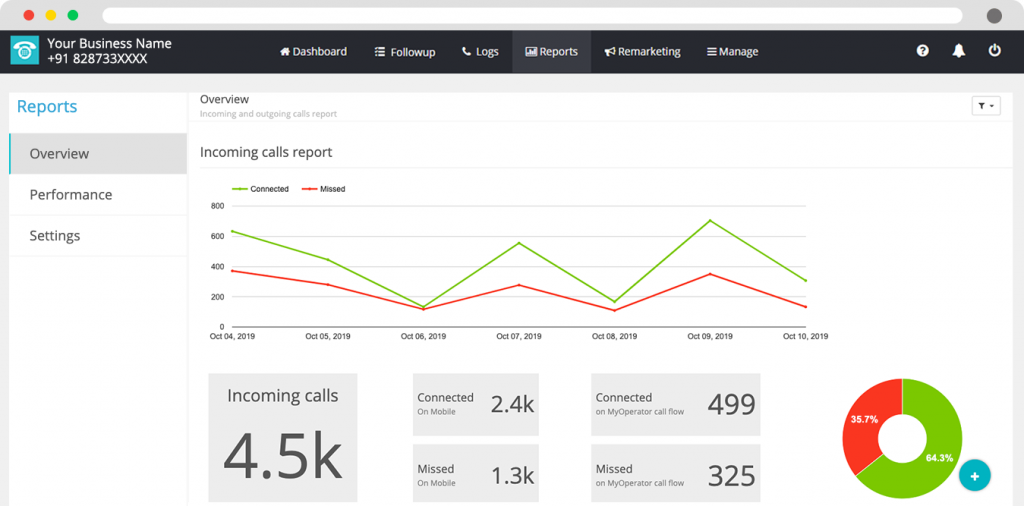
Task: Toggle Connected series in chart legend
Action: 261,189
